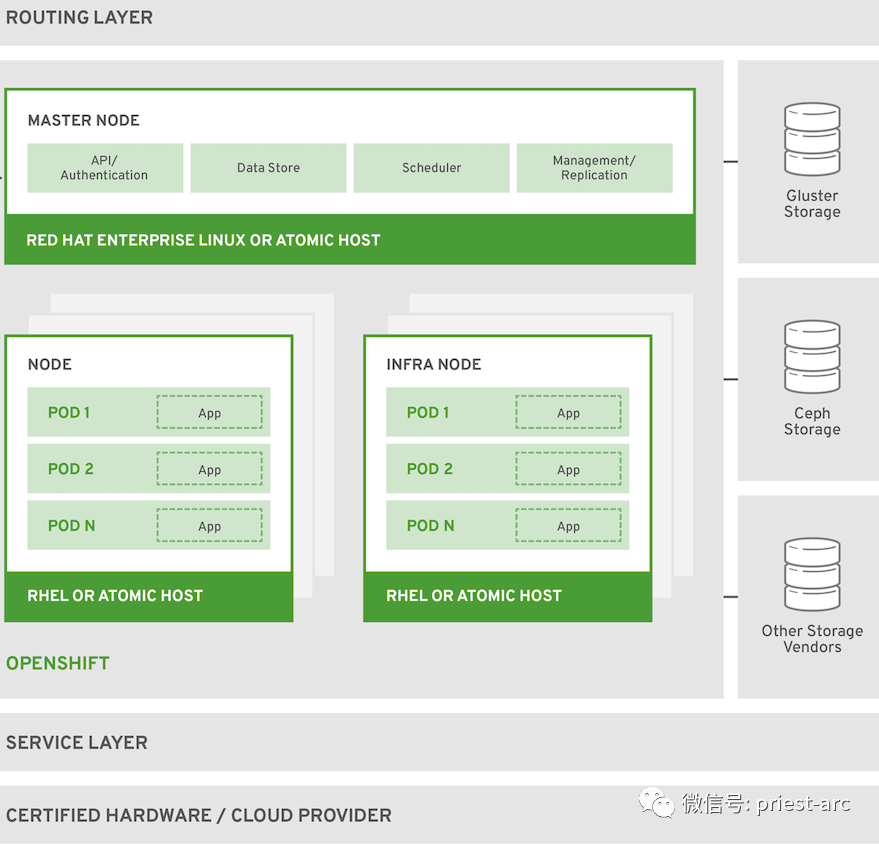Click the Ceph Storage text label
The image size is (879, 844).
[812, 421]
